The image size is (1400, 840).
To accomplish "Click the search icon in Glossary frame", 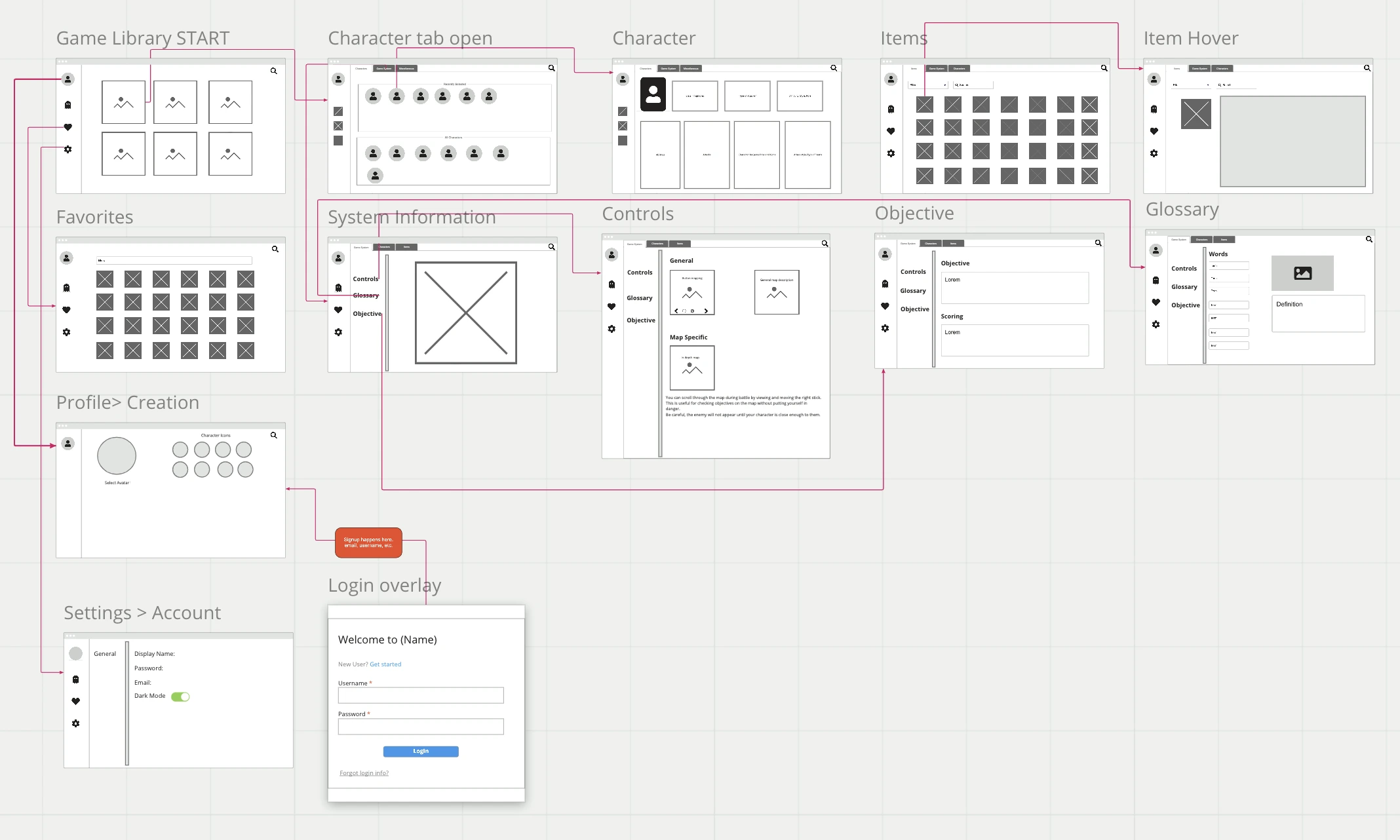I will tap(1369, 239).
